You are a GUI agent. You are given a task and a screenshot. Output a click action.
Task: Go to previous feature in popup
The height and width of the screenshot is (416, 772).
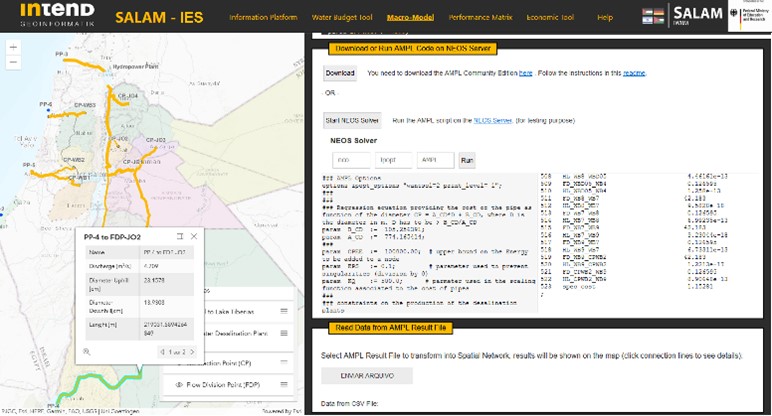pos(162,352)
